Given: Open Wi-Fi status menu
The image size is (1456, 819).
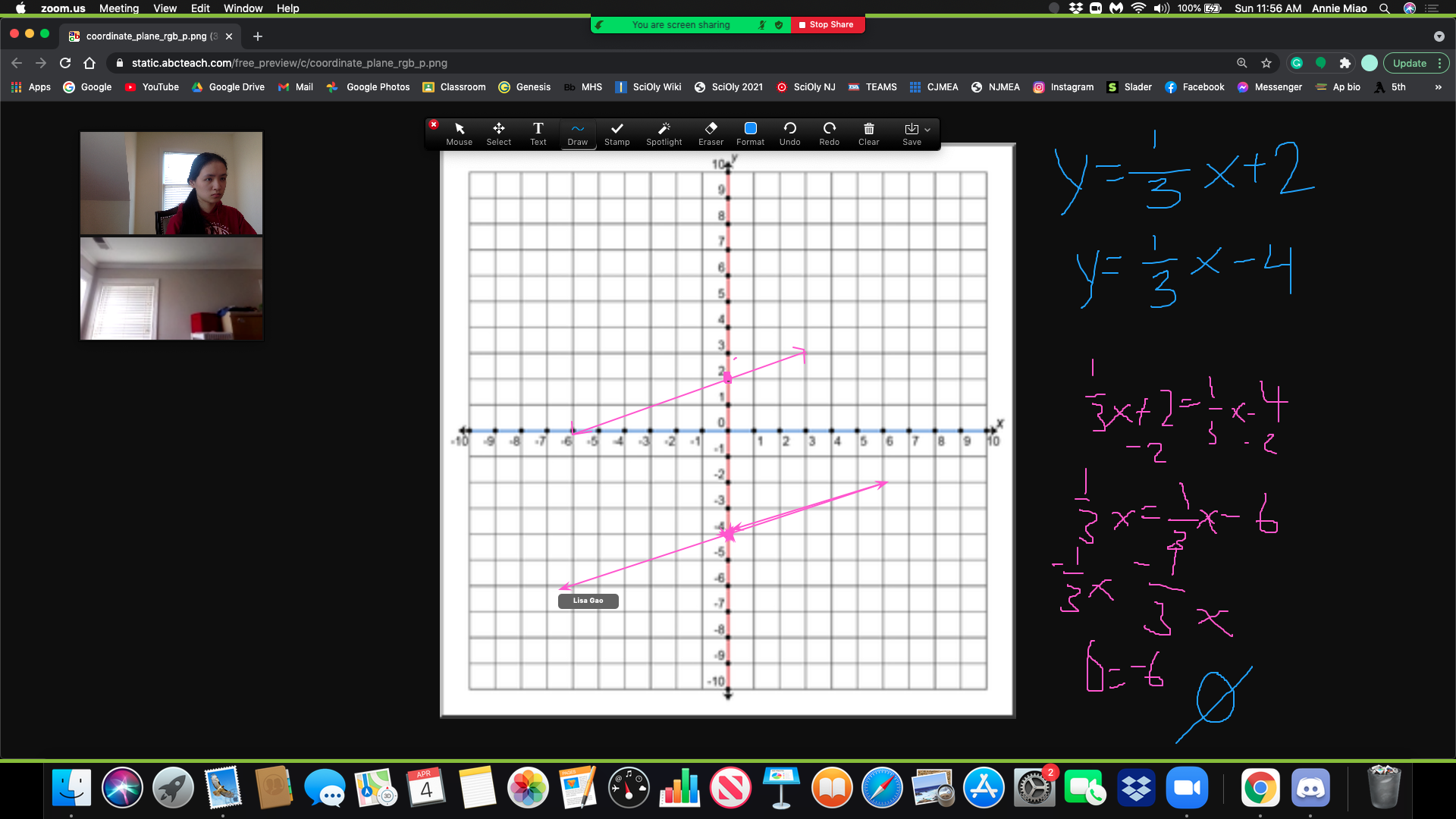Looking at the screenshot, I should [x=1138, y=8].
